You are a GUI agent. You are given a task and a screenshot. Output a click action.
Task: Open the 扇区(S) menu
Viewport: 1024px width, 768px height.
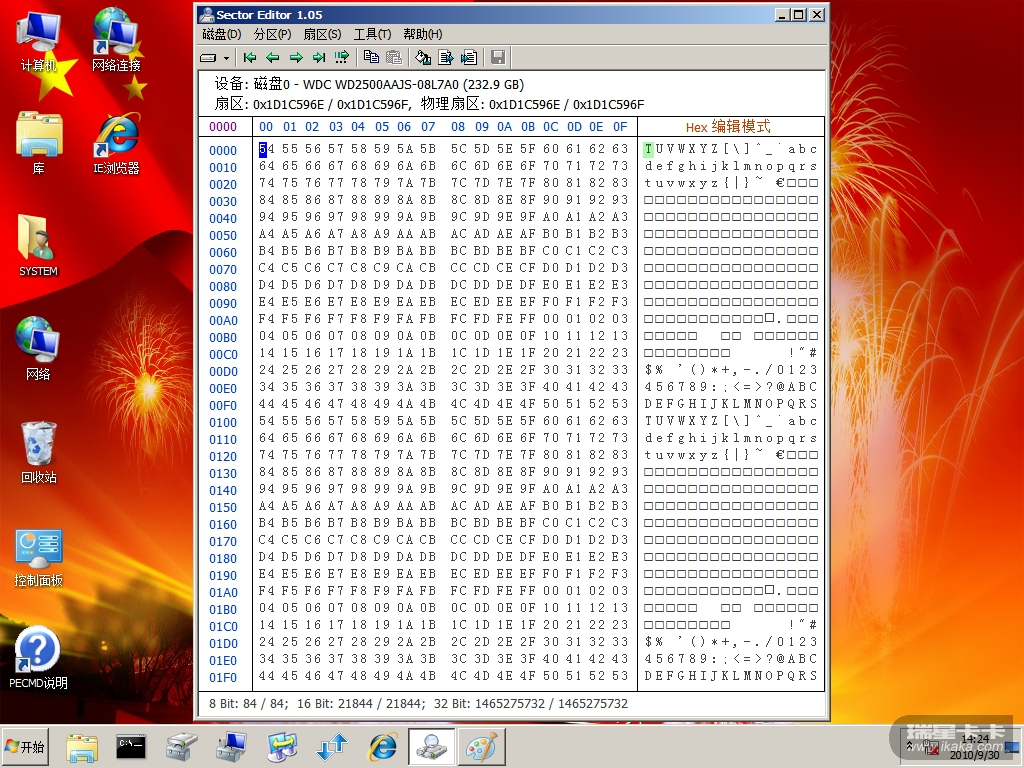coord(322,34)
